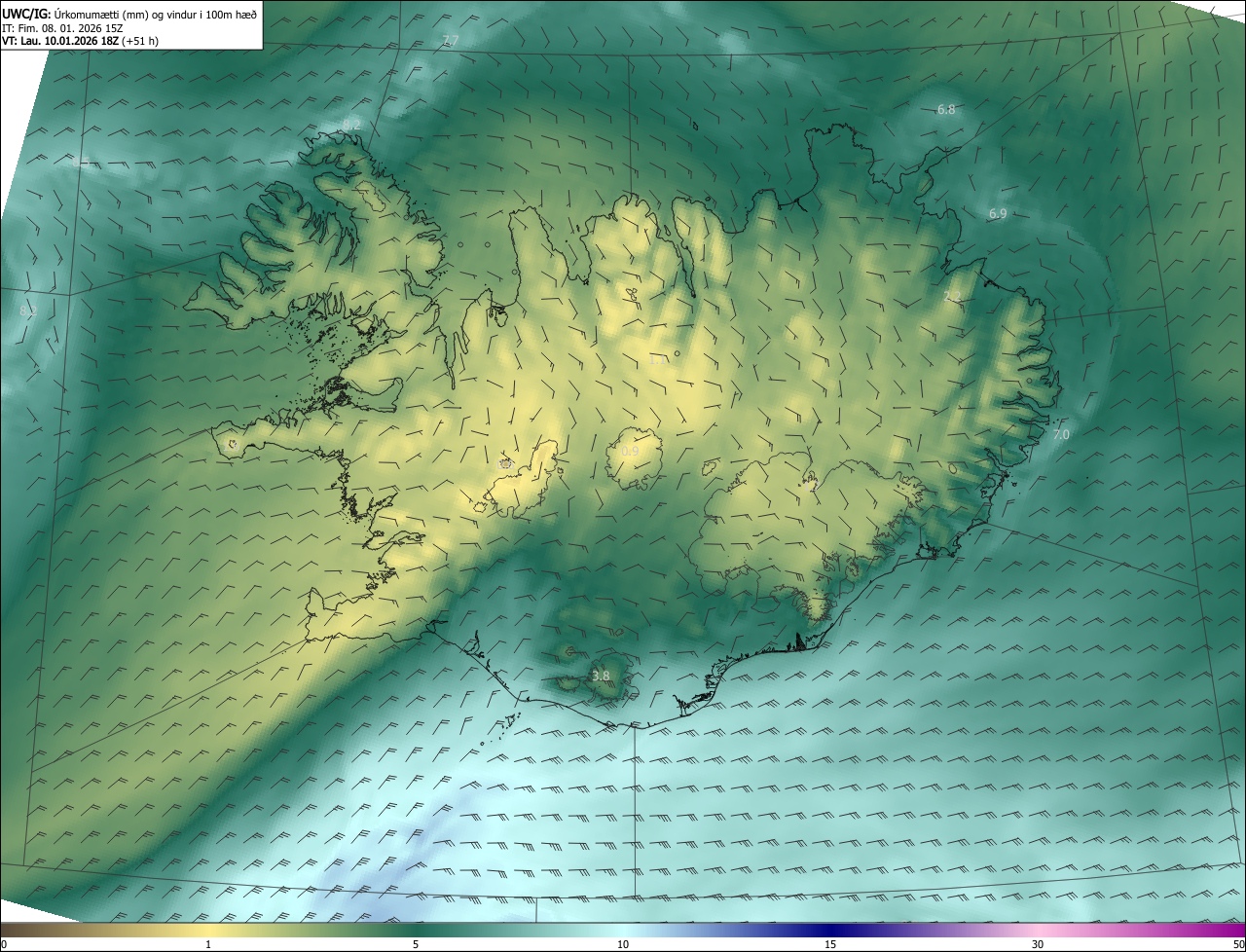Image resolution: width=1246 pixels, height=952 pixels.
Task: Click the 0.9 value label on glacier
Action: click(630, 452)
